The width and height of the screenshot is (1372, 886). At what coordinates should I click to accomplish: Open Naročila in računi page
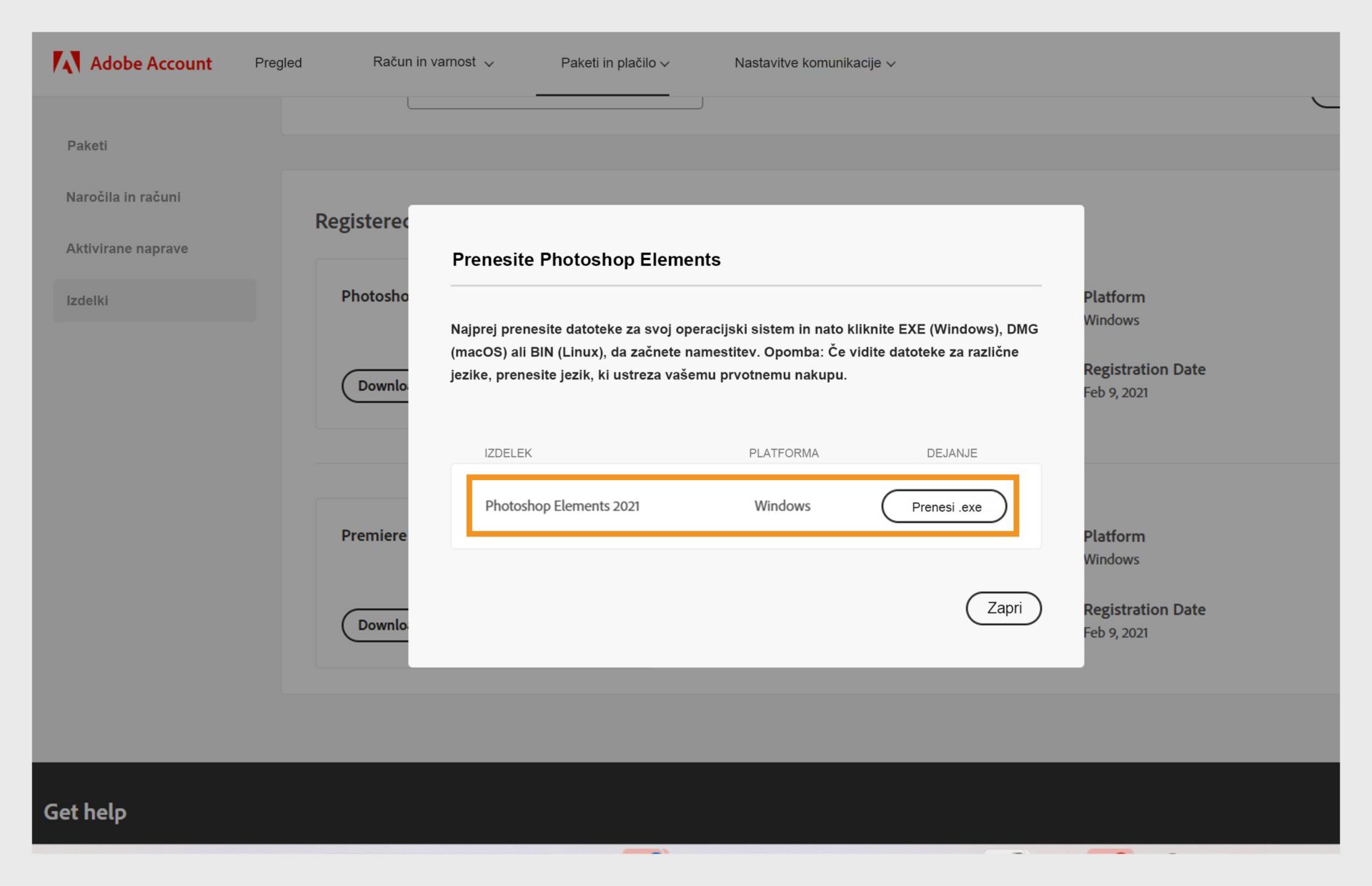pos(123,196)
